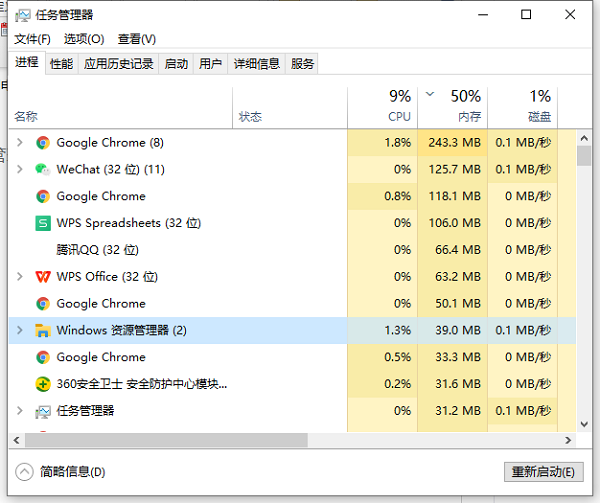Expand the Windows 资源管理器 (2) group
The image size is (600, 503).
click(20, 330)
